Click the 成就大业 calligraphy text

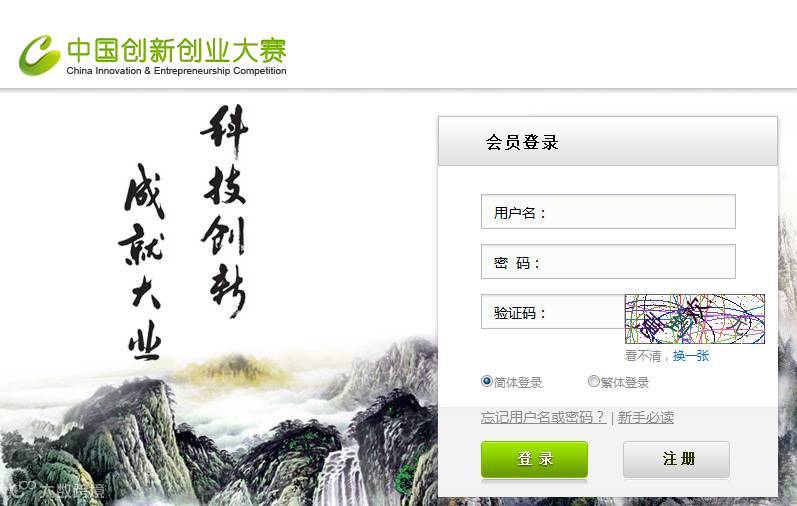[143, 262]
